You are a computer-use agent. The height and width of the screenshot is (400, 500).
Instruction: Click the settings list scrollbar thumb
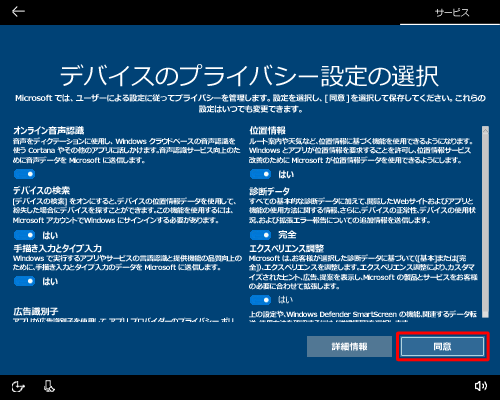click(485, 223)
